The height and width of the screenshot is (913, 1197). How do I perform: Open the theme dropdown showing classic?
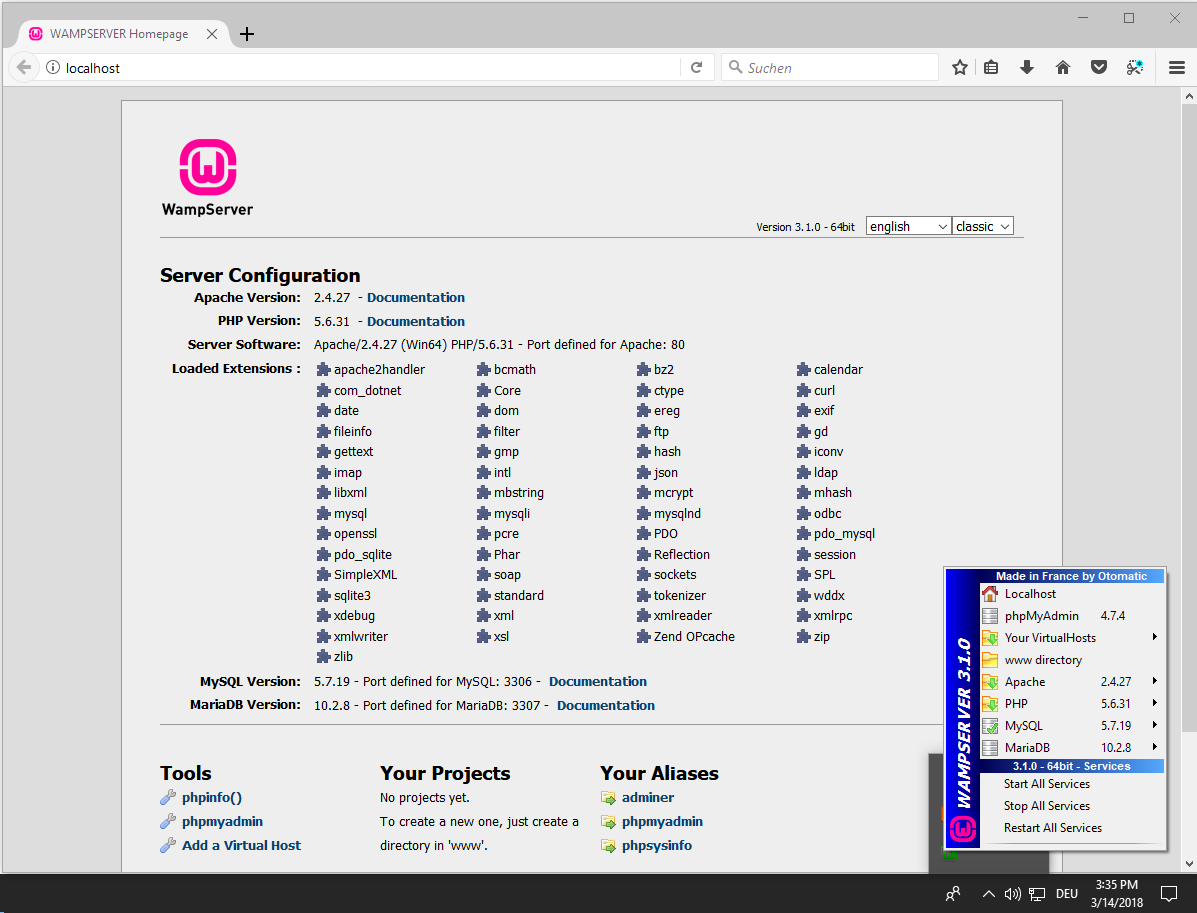point(982,226)
